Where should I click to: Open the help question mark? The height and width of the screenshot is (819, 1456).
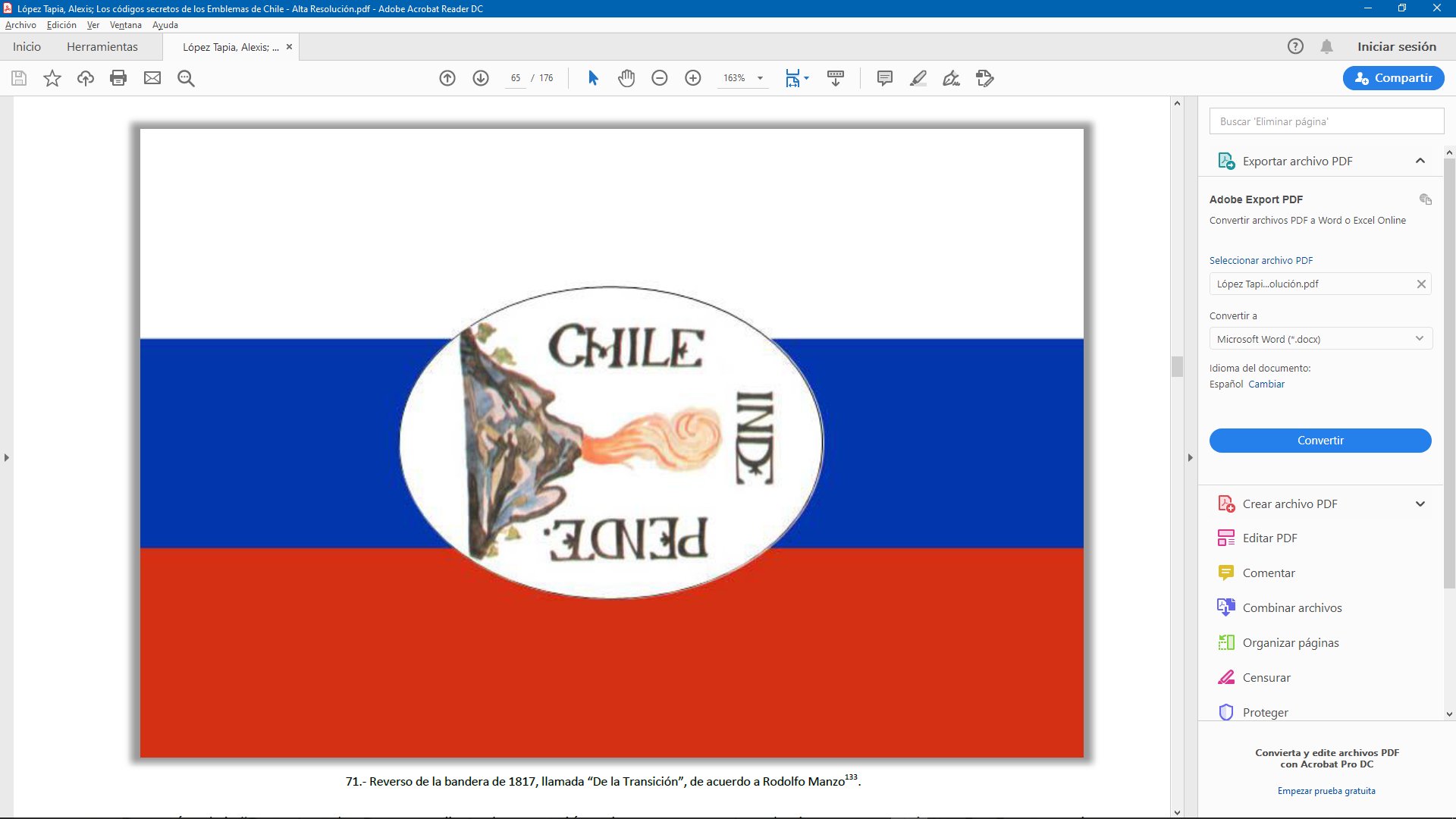click(x=1295, y=46)
